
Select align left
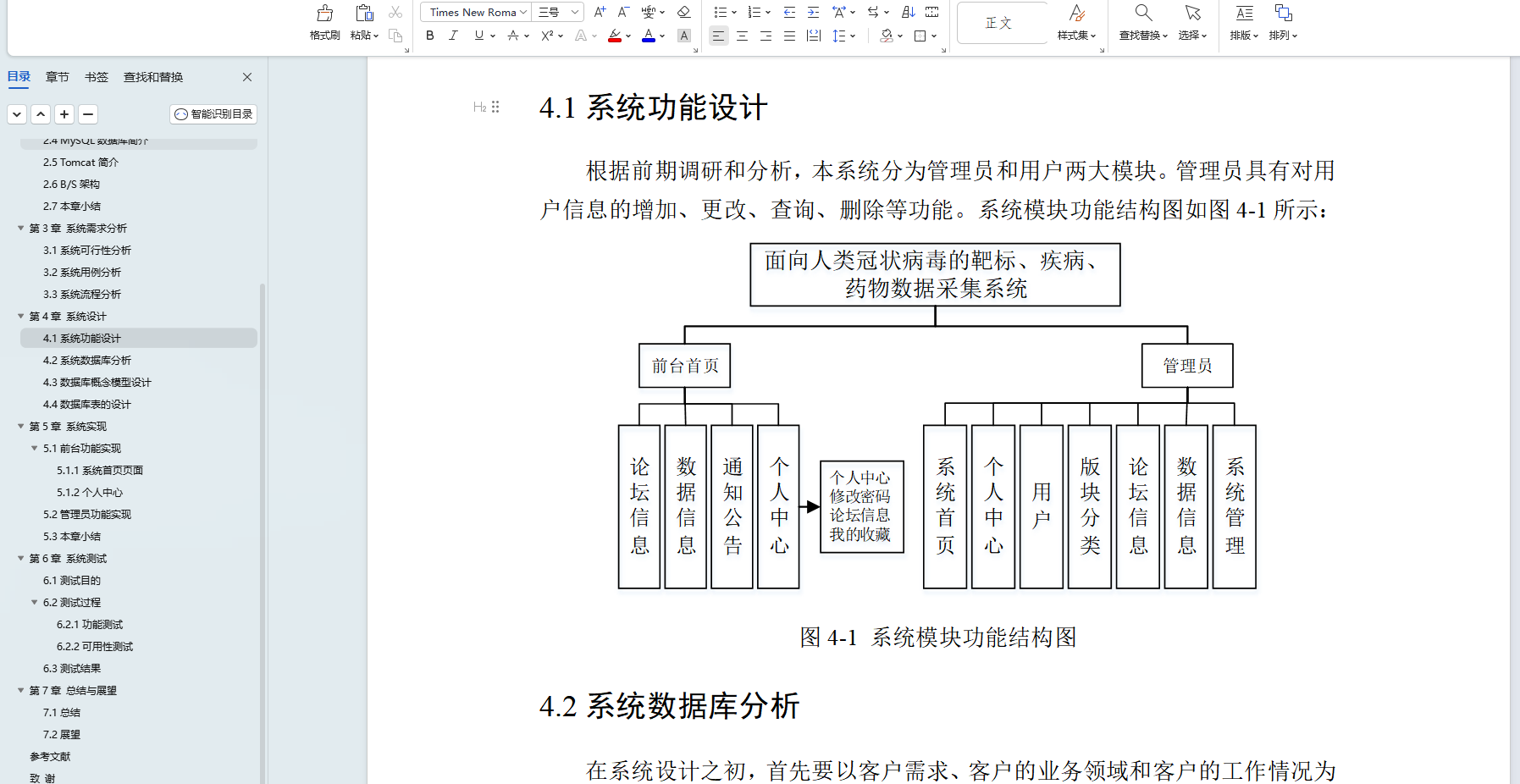tap(718, 36)
